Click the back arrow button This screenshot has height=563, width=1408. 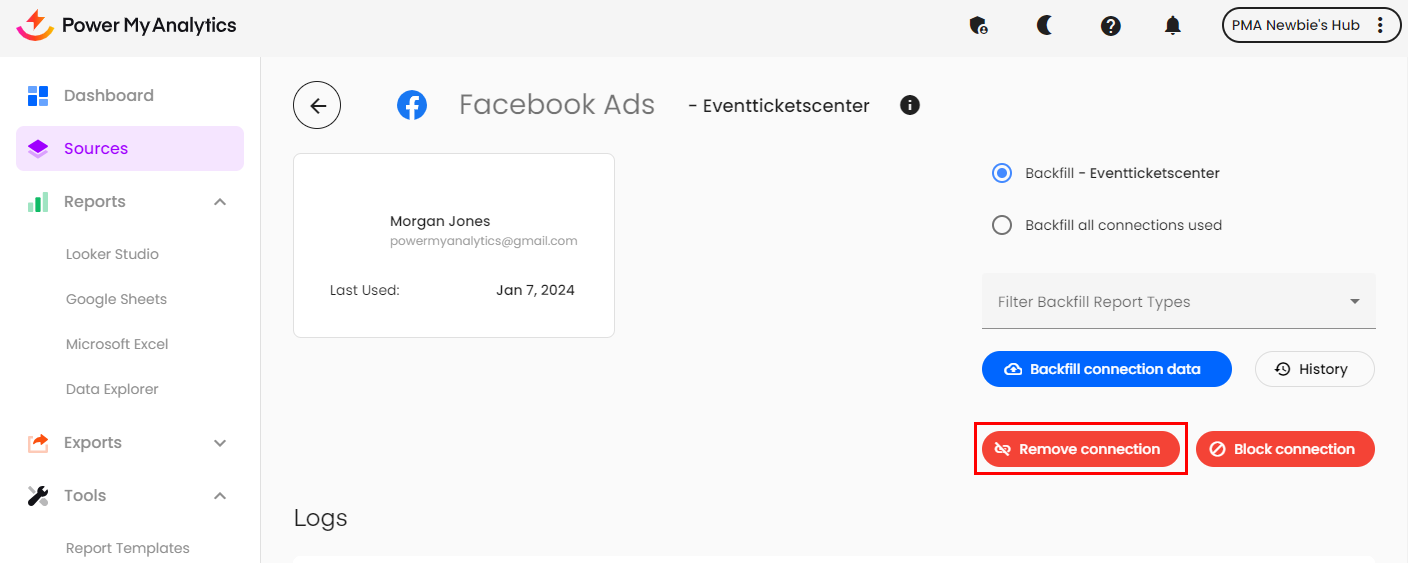317,105
